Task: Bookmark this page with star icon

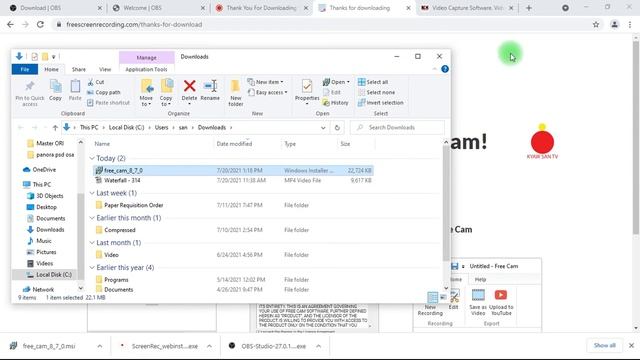Action: tap(596, 24)
